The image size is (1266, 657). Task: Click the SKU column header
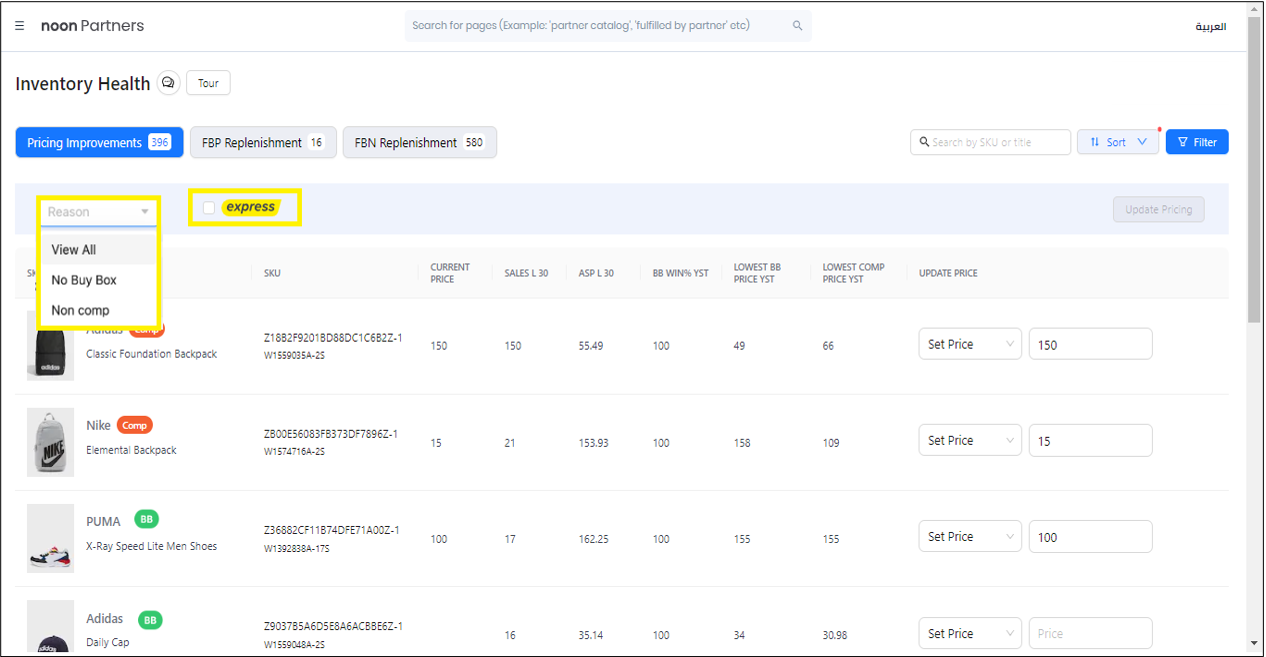[x=272, y=273]
